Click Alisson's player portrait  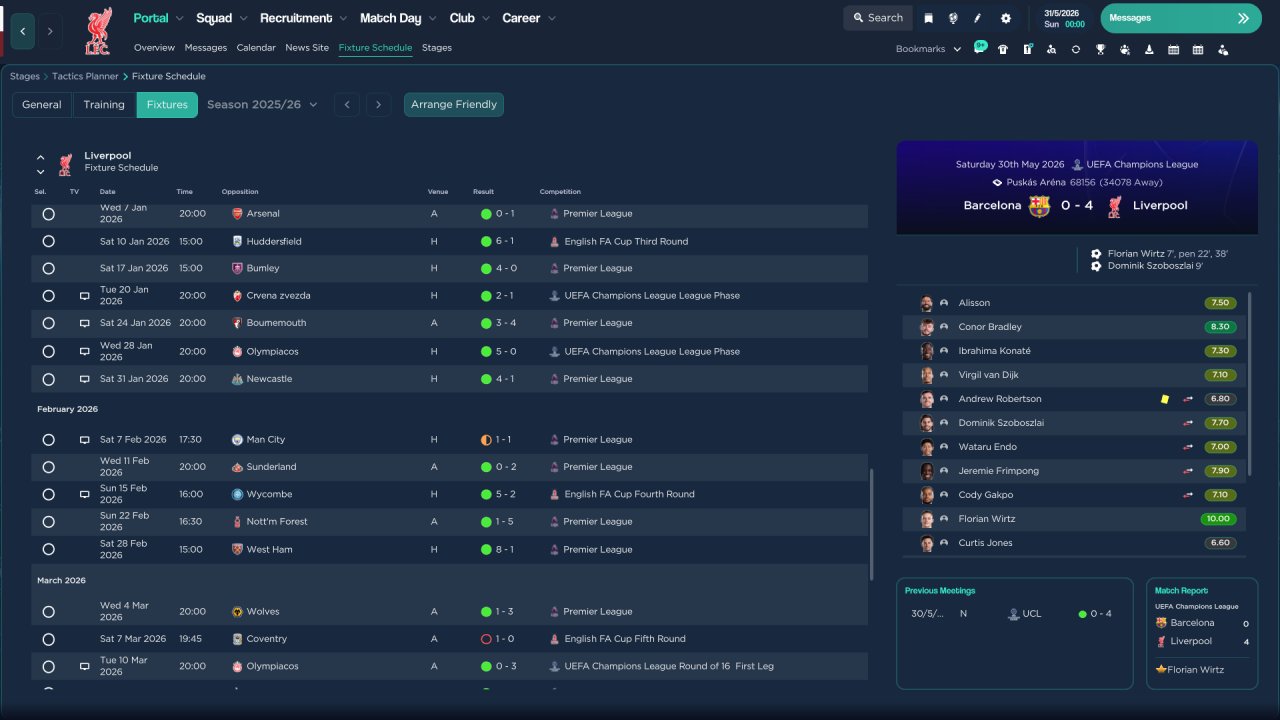click(927, 303)
